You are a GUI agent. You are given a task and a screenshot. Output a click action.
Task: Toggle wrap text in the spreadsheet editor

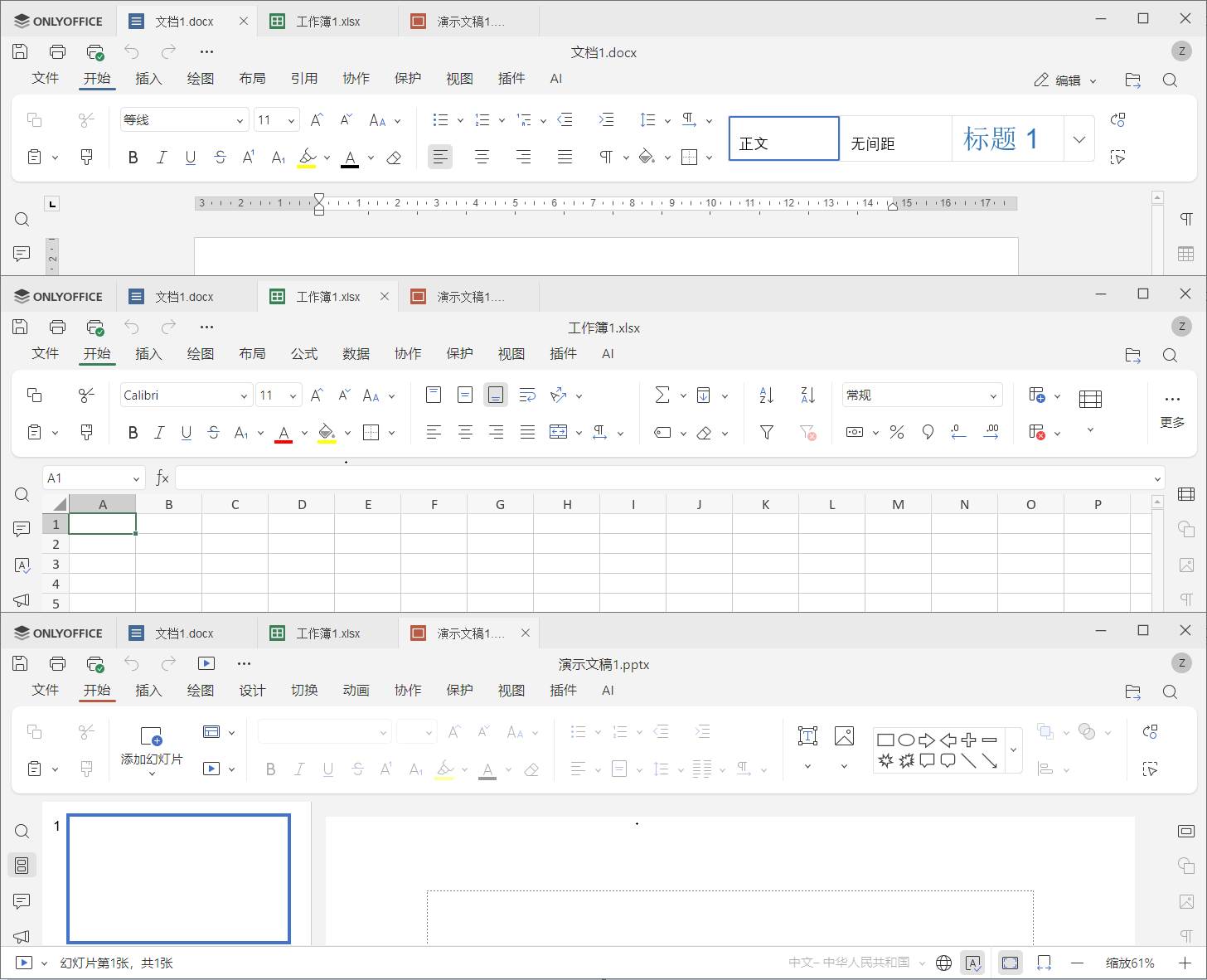coord(527,395)
